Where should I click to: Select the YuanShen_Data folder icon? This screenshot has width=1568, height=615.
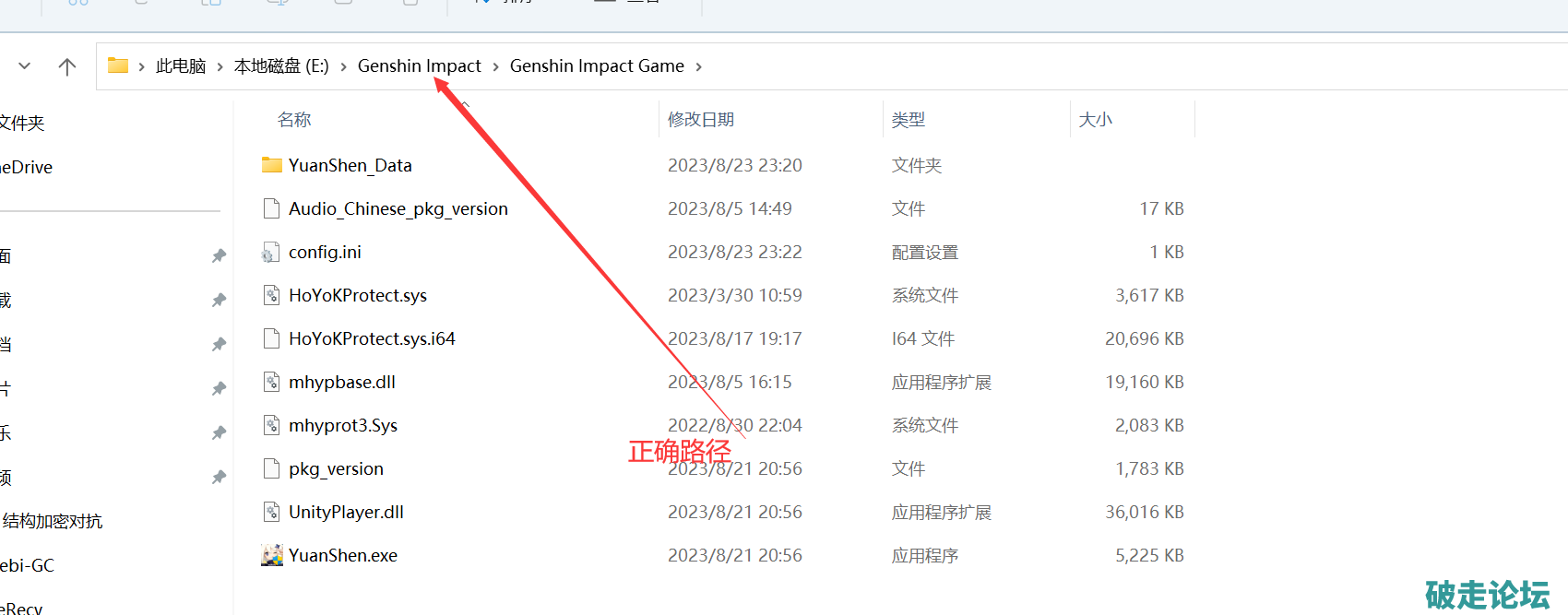point(271,165)
